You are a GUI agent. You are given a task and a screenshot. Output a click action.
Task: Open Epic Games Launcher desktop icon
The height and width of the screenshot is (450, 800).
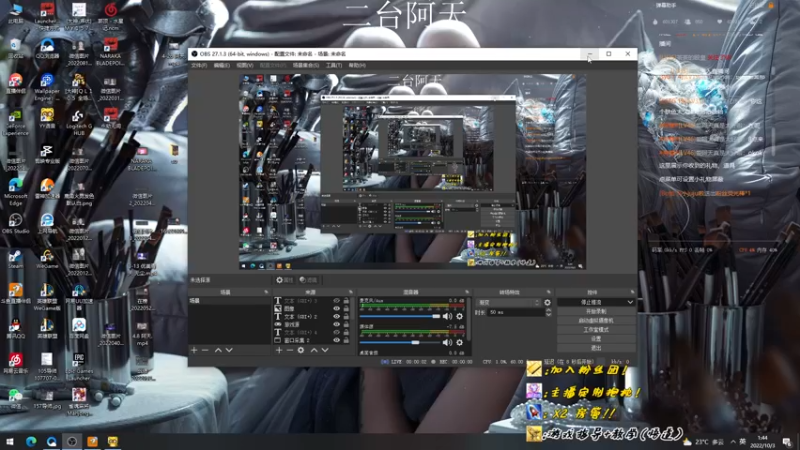pyautogui.click(x=79, y=366)
